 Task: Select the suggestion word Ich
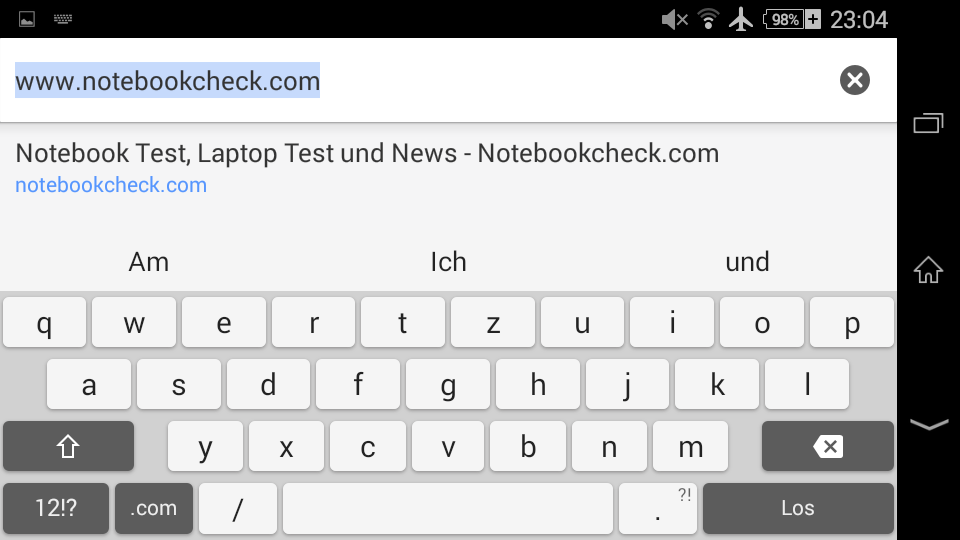[448, 262]
